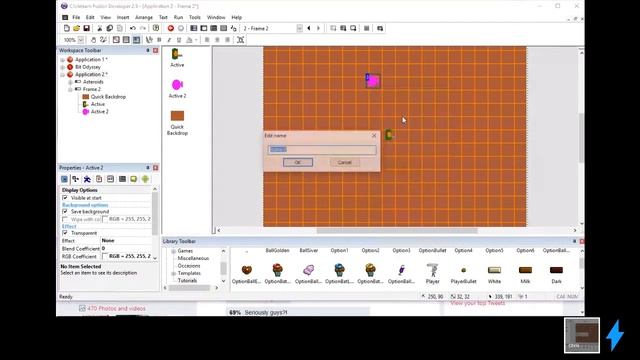This screenshot has height=360, width=640.
Task: Click the name text field in Edit name dialog
Action: [x=322, y=149]
